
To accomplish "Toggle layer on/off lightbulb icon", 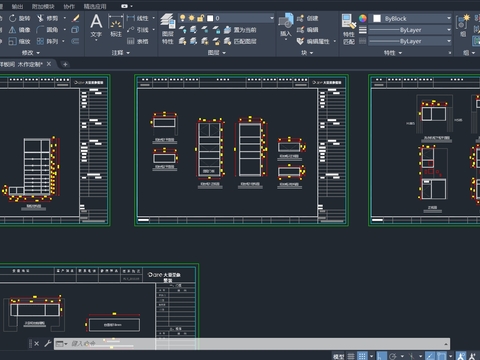I will point(183,18).
